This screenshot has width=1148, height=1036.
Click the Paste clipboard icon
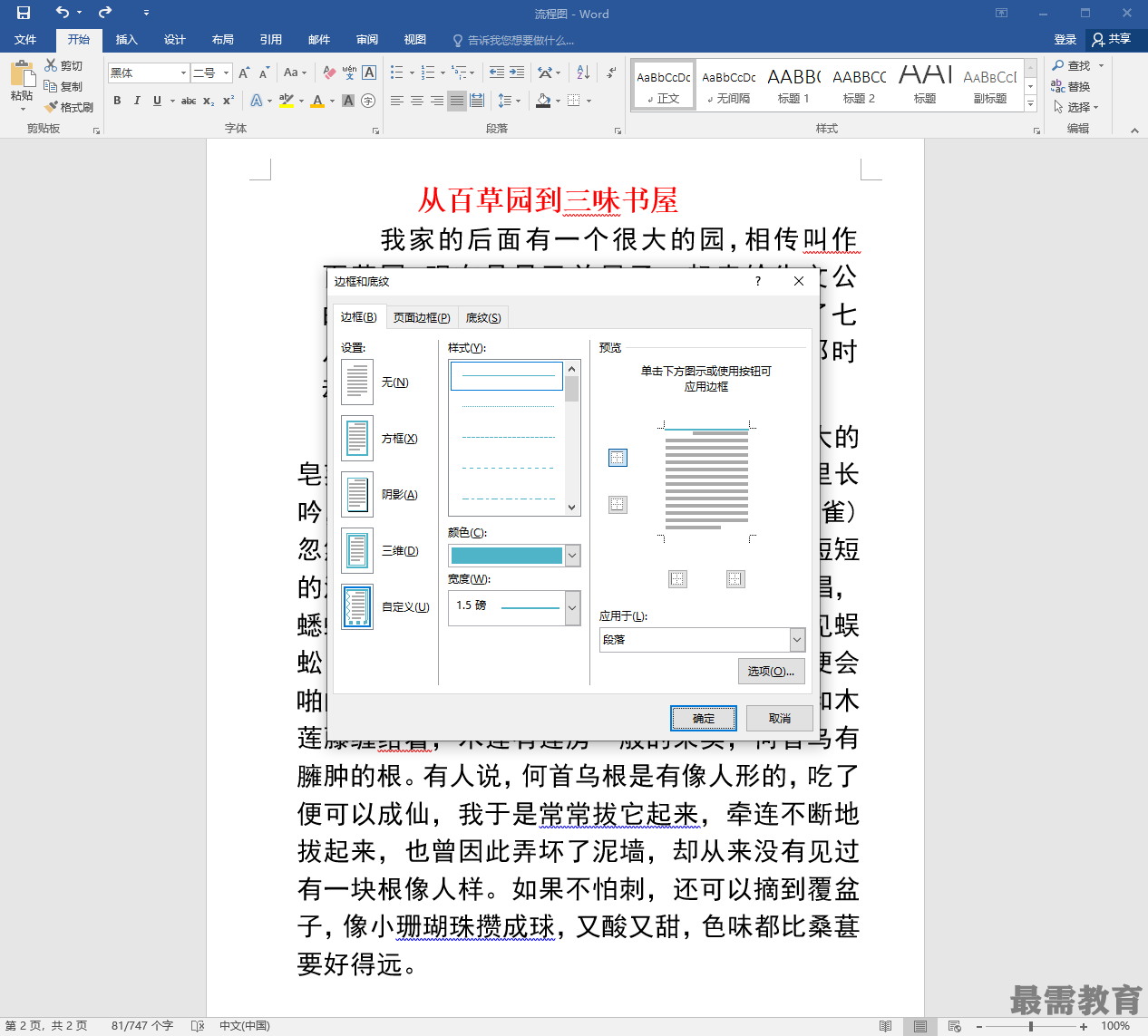(x=22, y=74)
